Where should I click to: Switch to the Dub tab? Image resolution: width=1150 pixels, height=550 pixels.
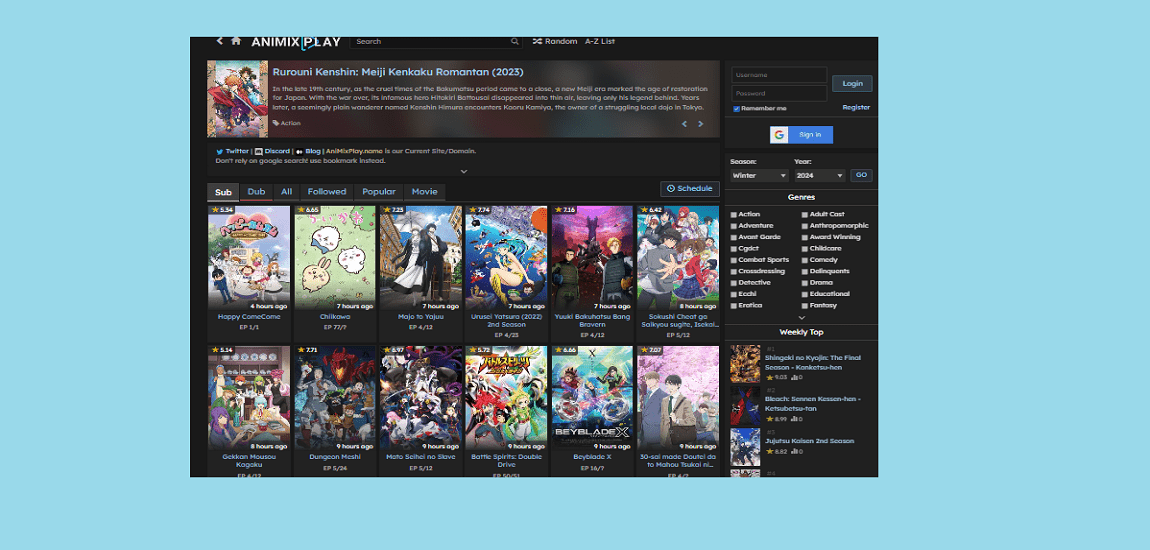(256, 192)
